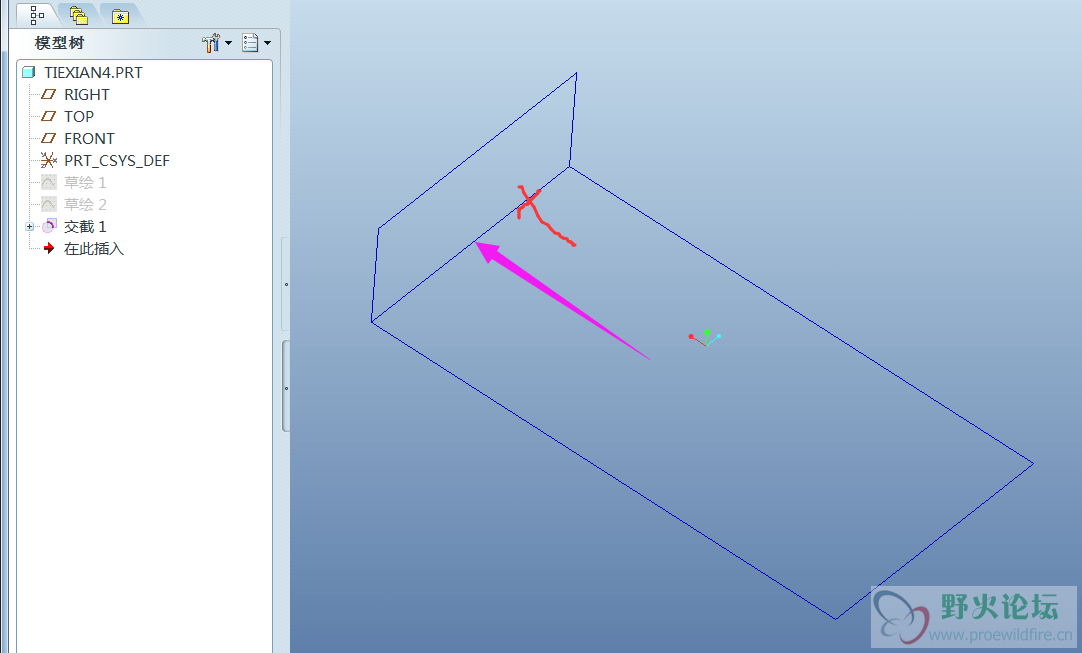Open the model tree settings hammer menu
Viewport: 1082px width, 653px height.
tap(216, 43)
